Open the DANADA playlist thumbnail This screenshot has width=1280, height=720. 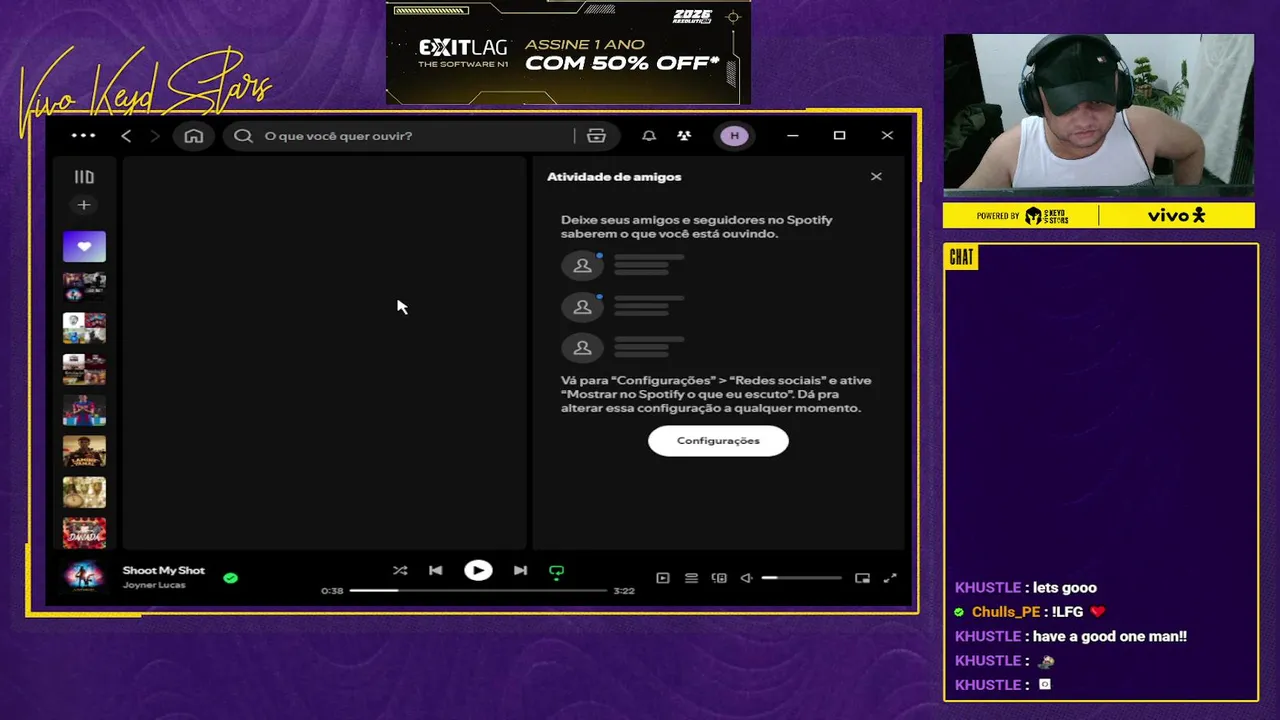[x=84, y=533]
